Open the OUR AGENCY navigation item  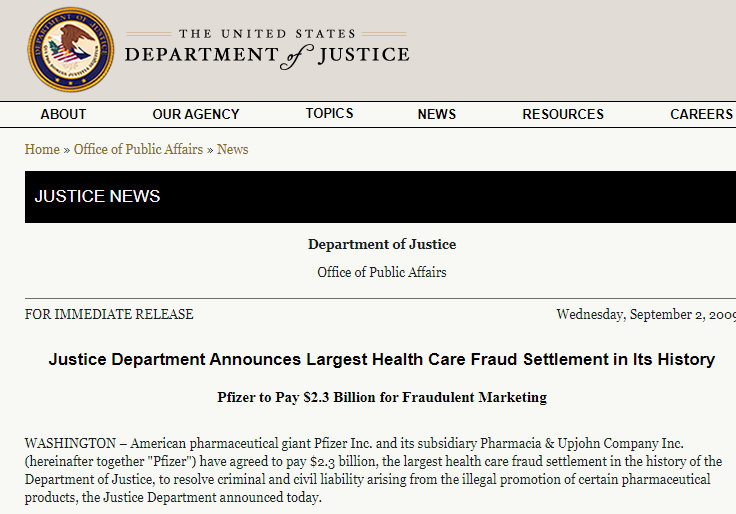196,114
